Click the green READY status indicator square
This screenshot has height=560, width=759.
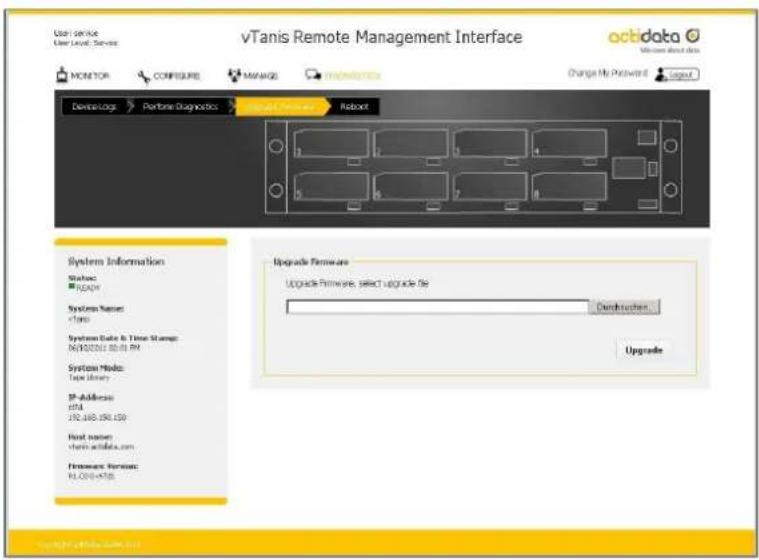[x=72, y=287]
